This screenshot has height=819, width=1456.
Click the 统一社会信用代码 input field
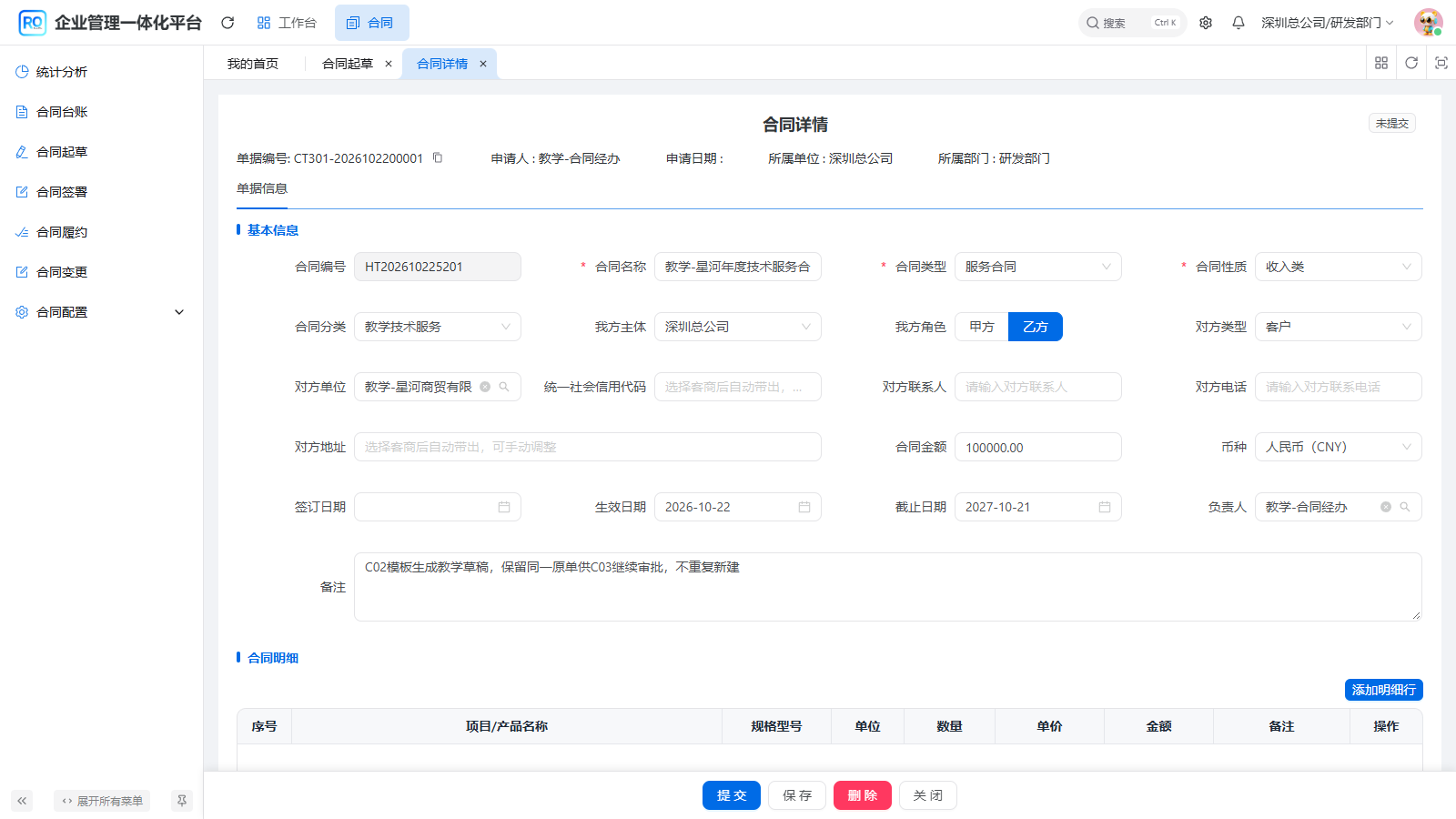click(x=738, y=387)
